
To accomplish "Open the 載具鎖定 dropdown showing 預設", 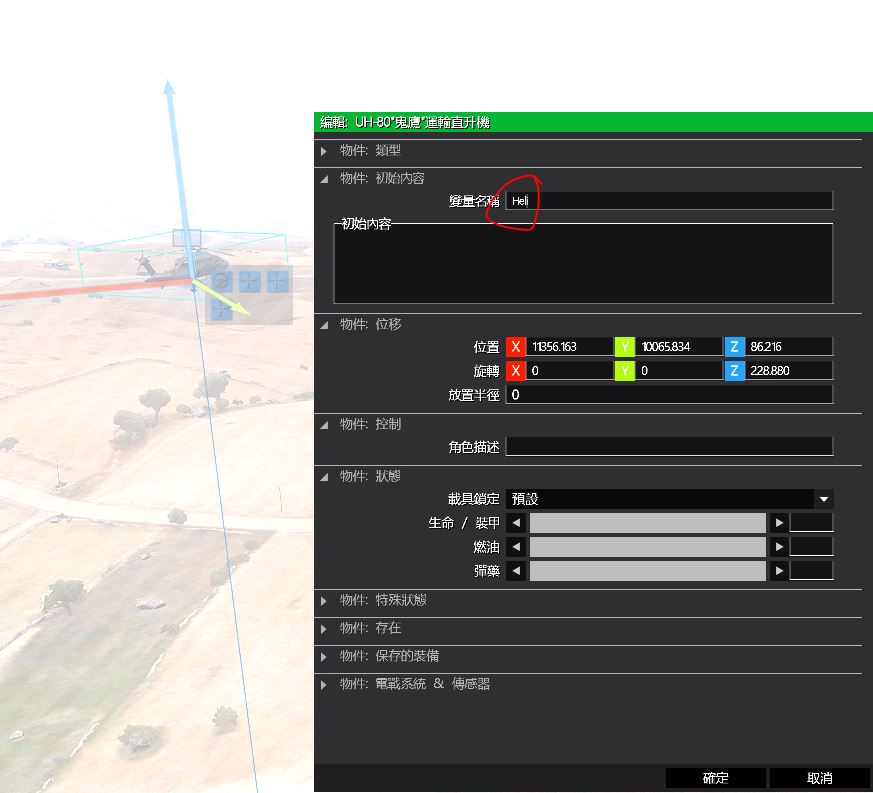I will (x=669, y=499).
